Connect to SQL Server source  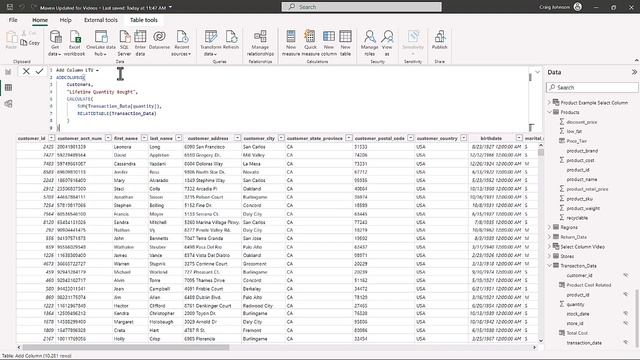124,42
